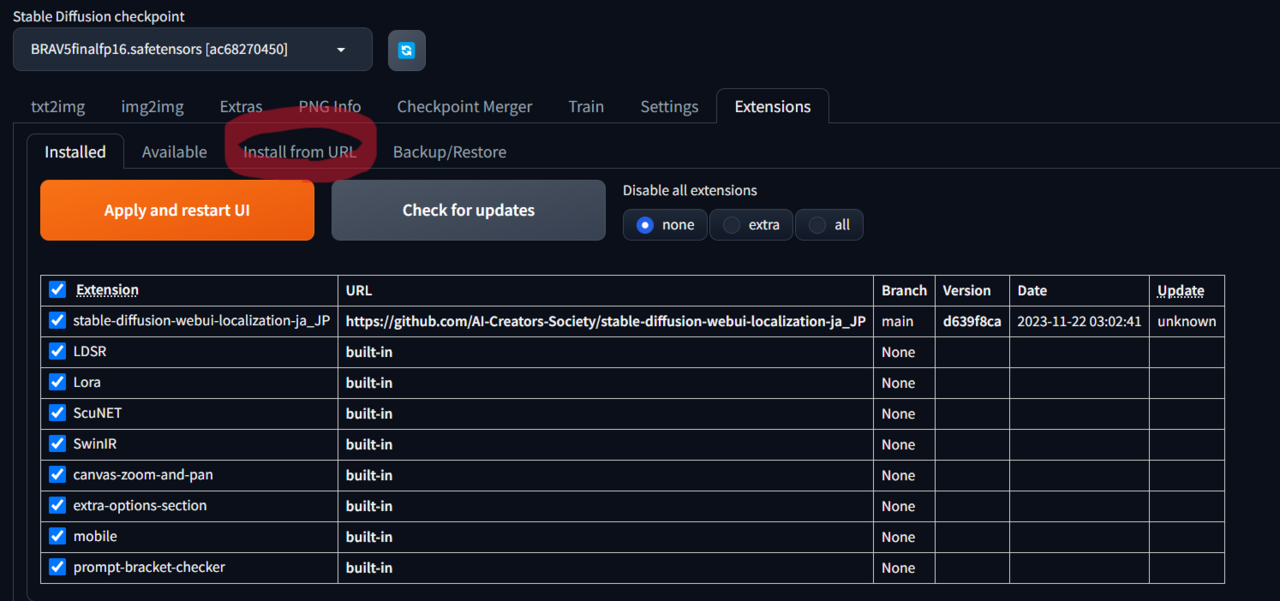Open the Stable Diffusion checkpoint dropdown
Image resolution: width=1280 pixels, height=601 pixels.
[193, 49]
